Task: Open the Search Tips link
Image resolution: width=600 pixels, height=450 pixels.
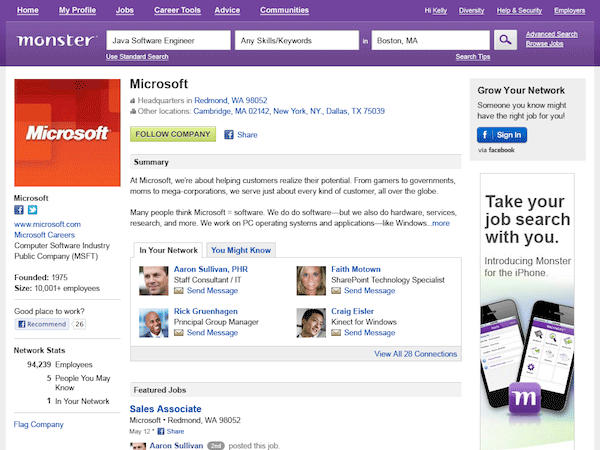Action: point(473,57)
